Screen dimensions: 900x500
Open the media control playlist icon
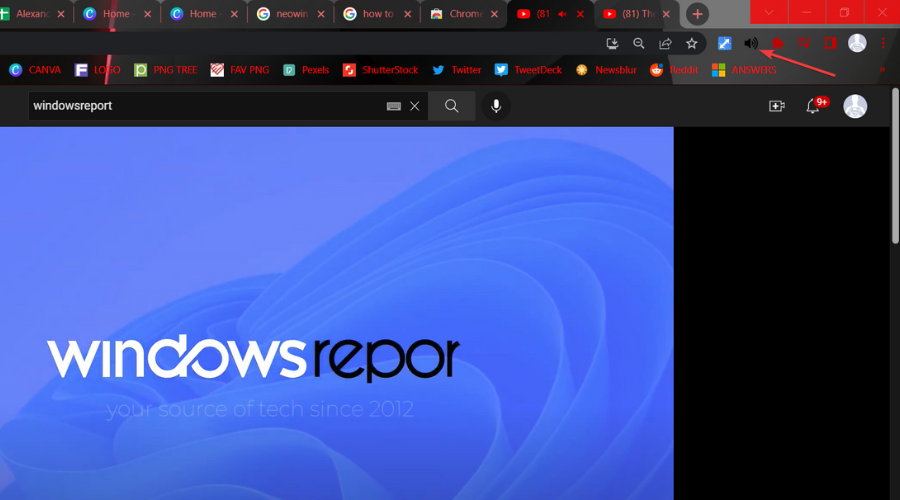(x=804, y=44)
